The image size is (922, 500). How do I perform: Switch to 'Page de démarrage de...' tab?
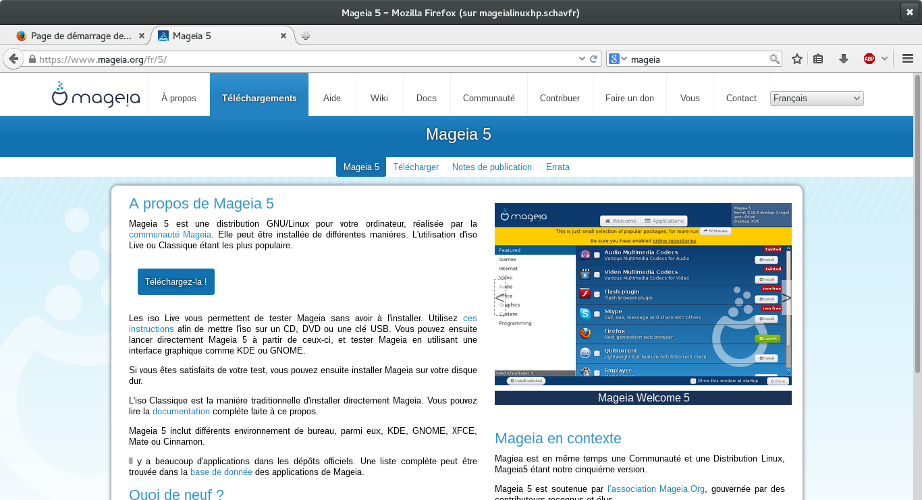pos(81,36)
